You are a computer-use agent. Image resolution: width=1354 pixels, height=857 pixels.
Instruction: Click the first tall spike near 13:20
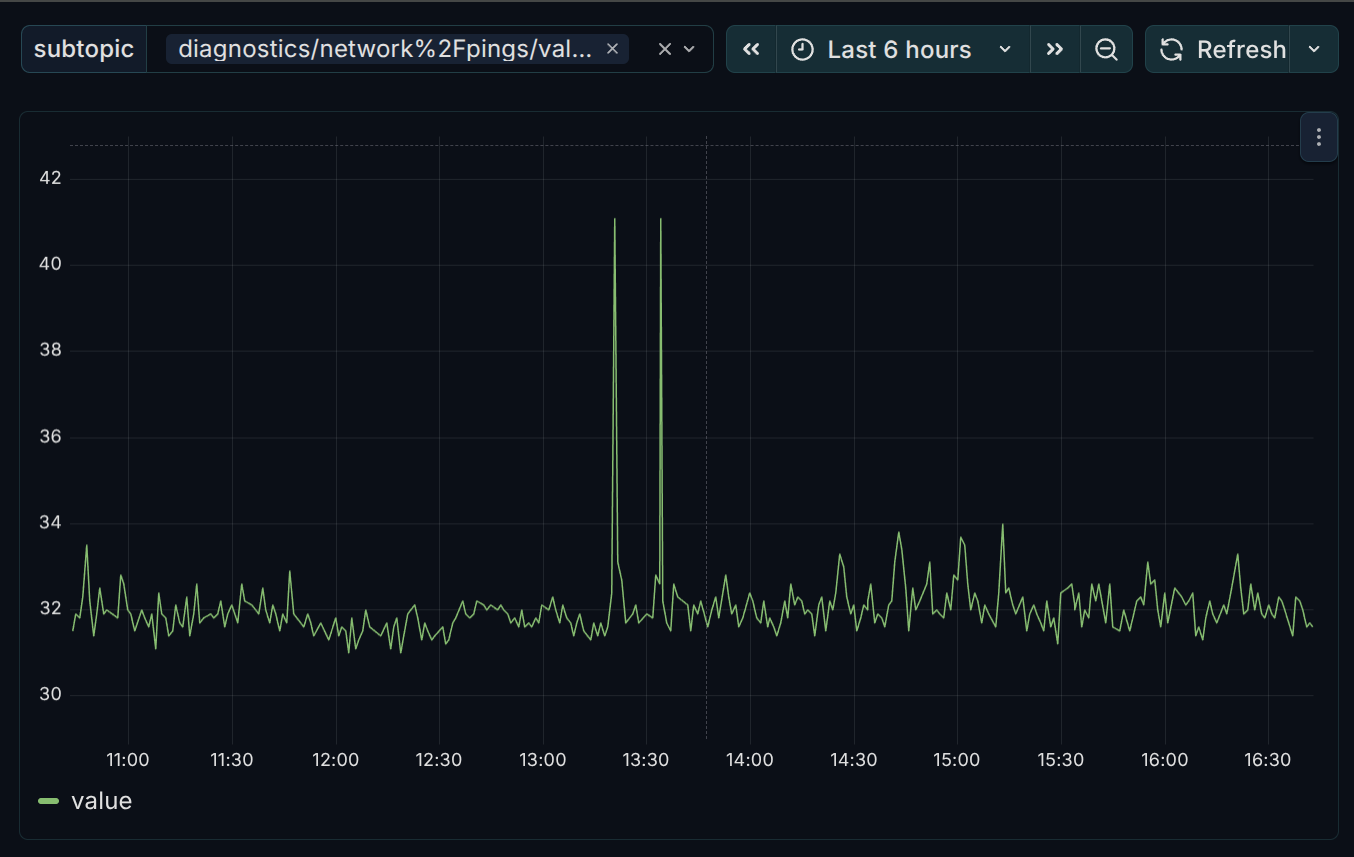[614, 220]
